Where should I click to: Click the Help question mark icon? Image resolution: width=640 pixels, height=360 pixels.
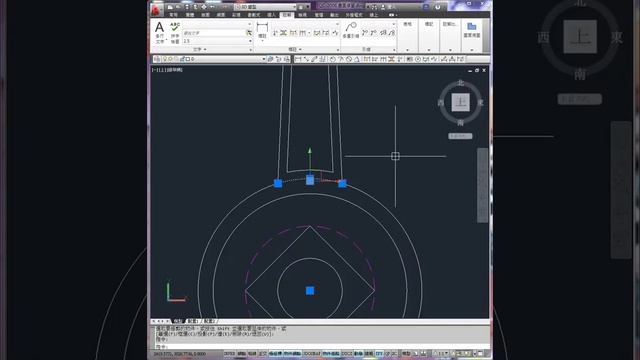(x=438, y=7)
